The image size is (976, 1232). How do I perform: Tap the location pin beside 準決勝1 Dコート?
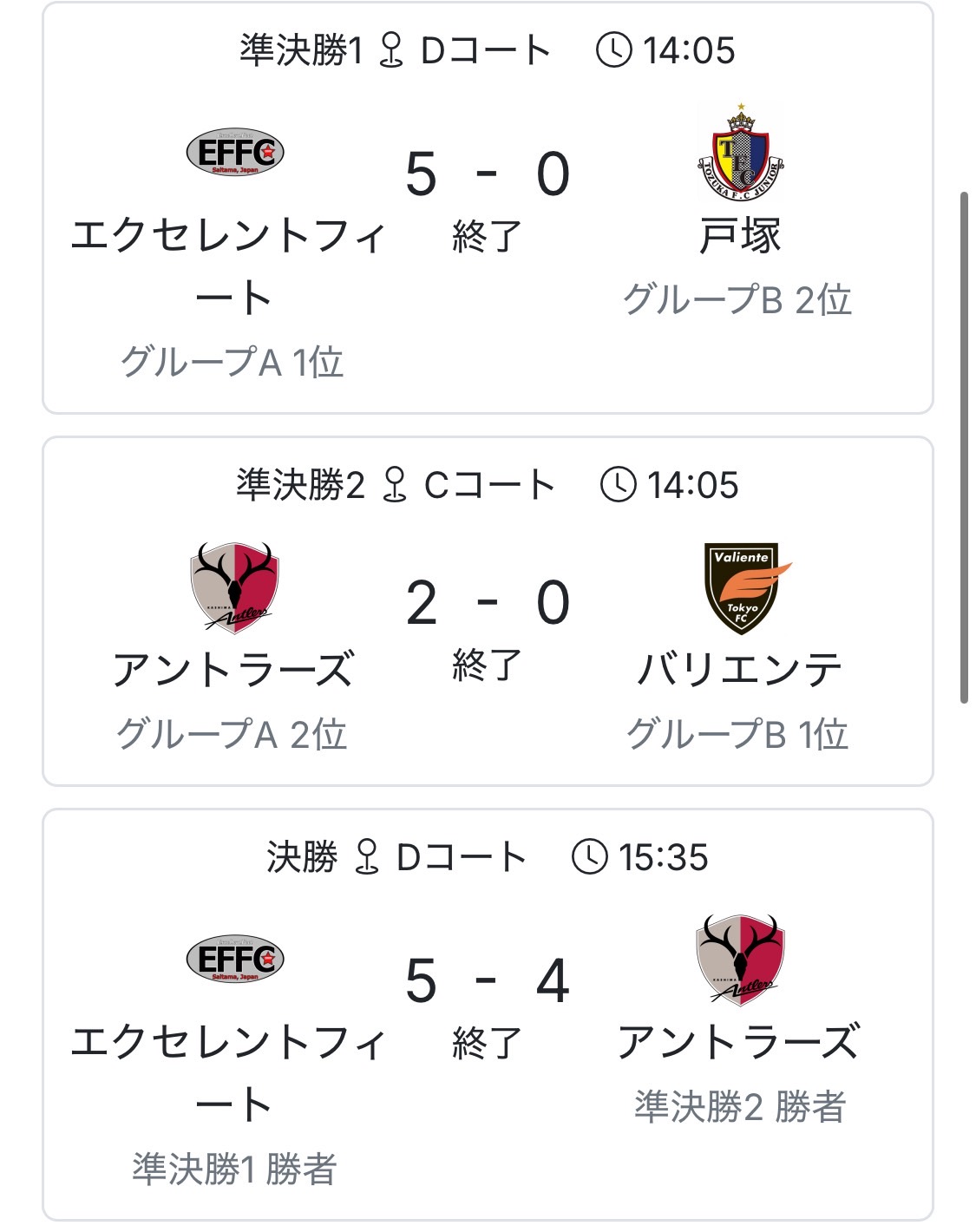click(x=392, y=50)
